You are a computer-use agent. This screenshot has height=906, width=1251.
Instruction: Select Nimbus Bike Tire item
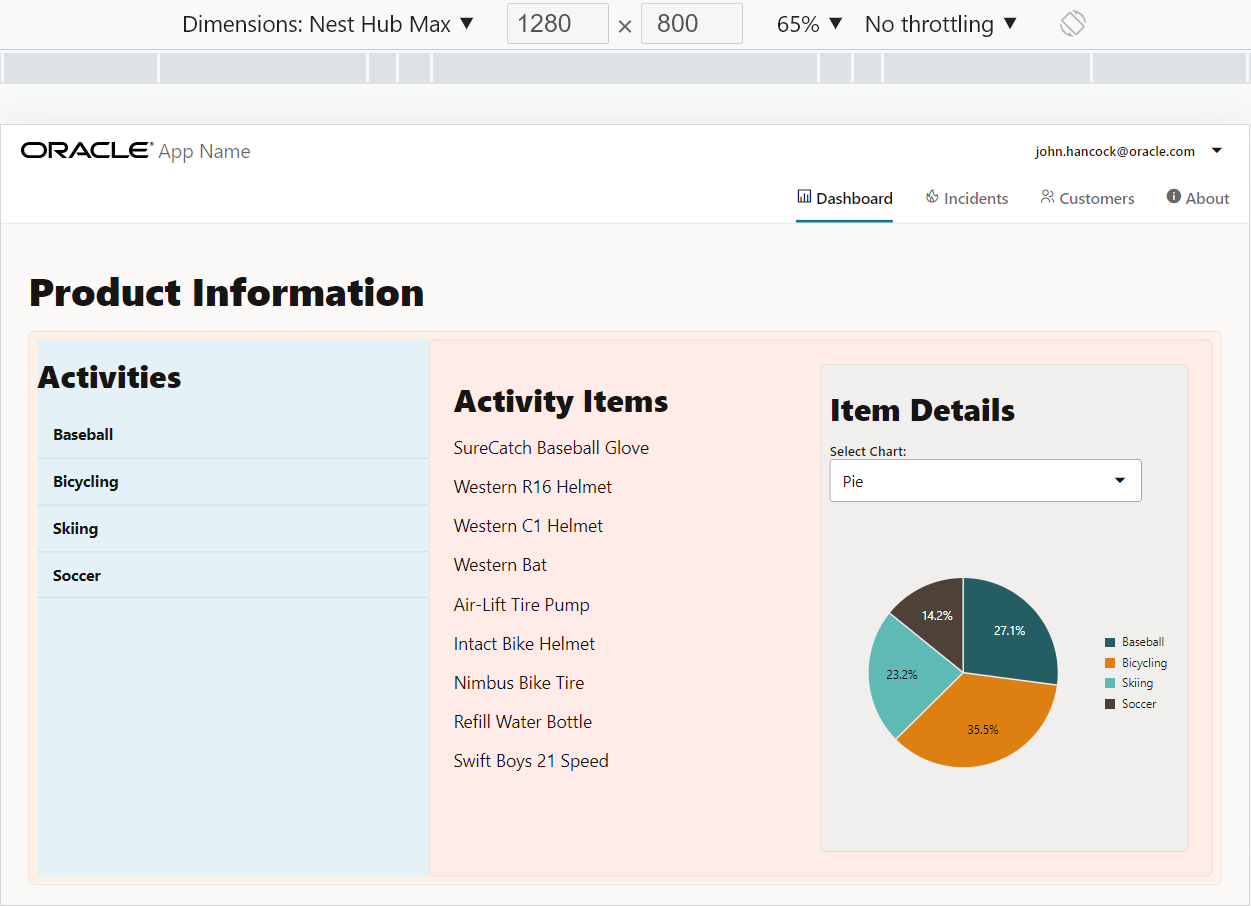[519, 683]
